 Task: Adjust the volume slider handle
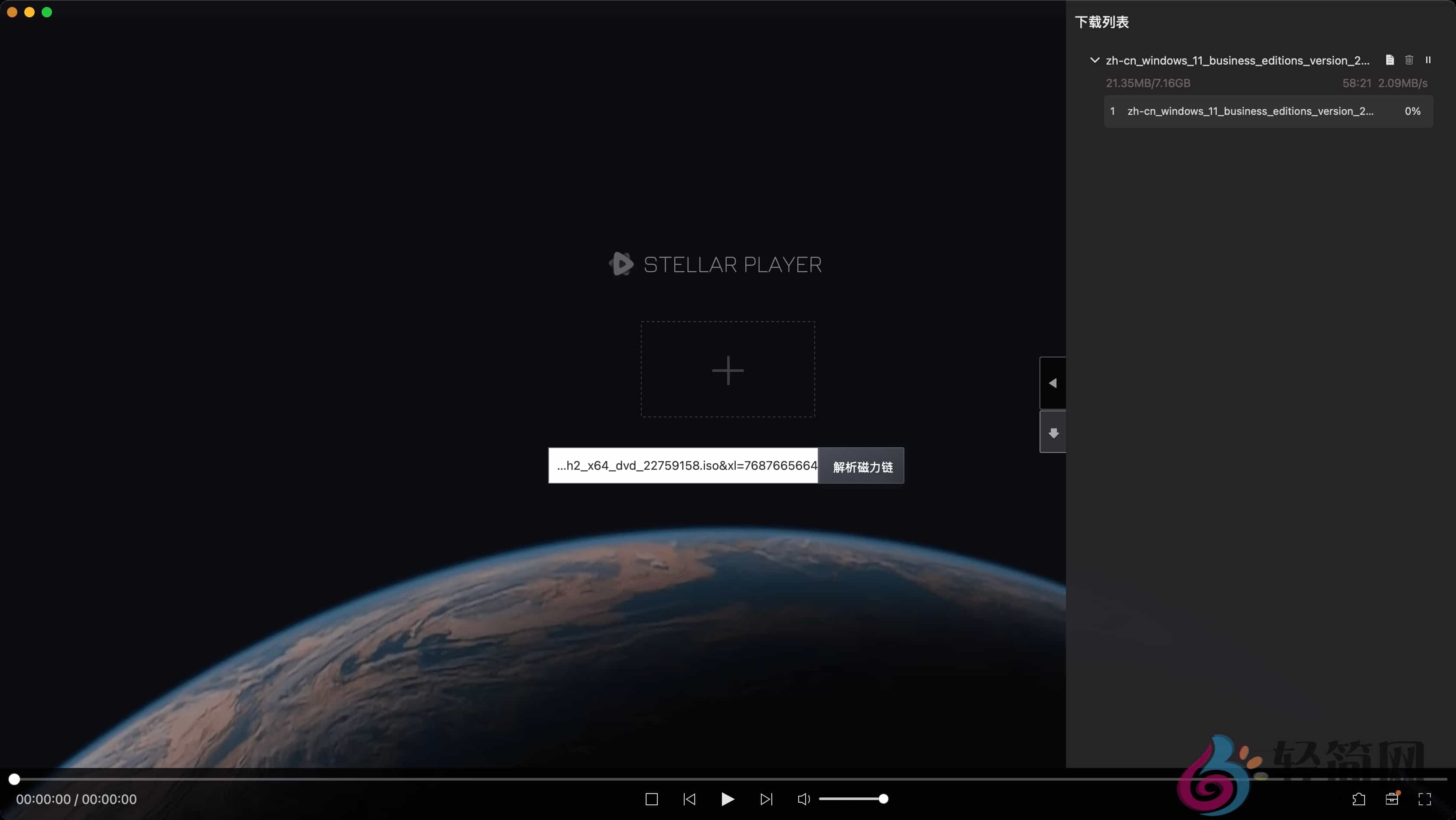[x=883, y=798]
